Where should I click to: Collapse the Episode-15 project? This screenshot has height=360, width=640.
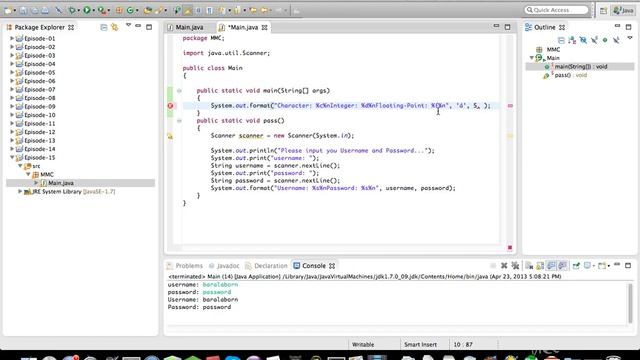[x=12, y=158]
